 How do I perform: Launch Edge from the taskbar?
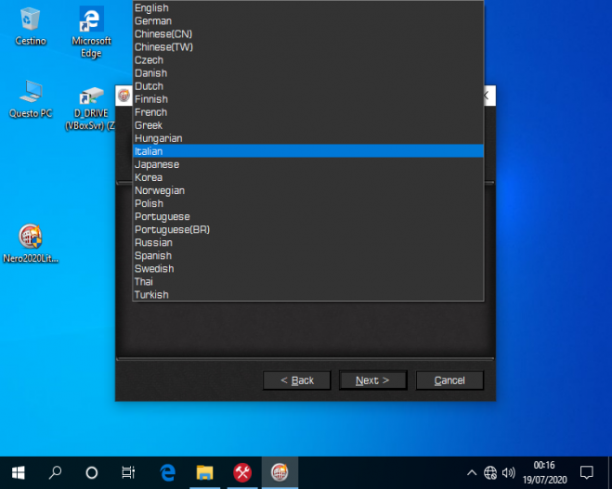pos(168,473)
